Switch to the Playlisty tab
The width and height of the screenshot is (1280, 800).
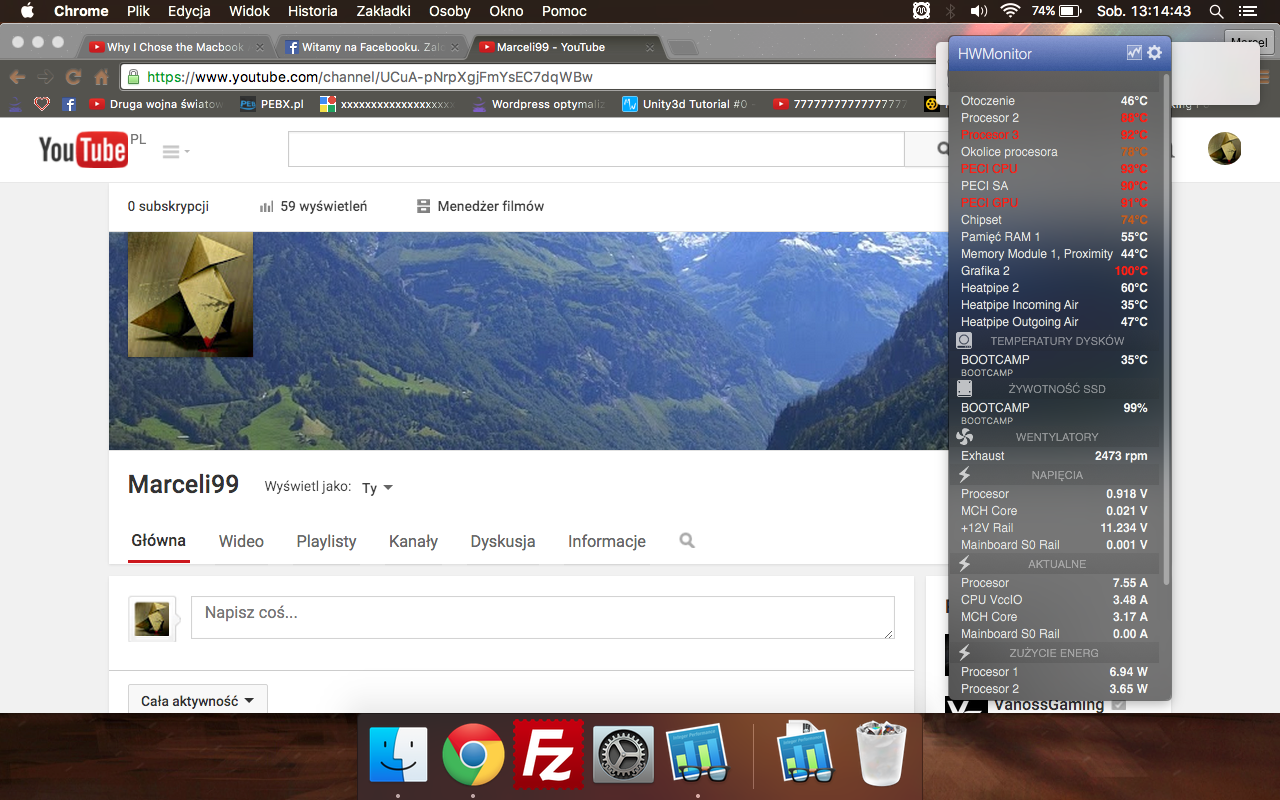[x=326, y=541]
